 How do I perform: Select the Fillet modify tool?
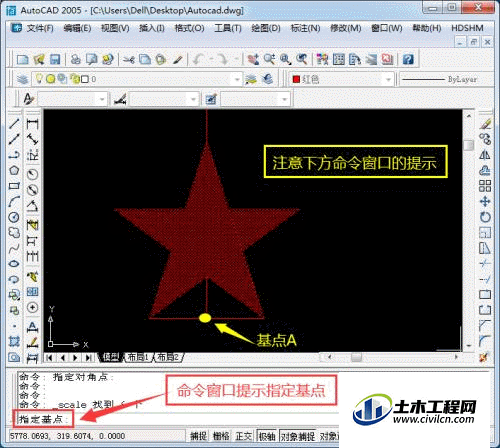[x=485, y=341]
